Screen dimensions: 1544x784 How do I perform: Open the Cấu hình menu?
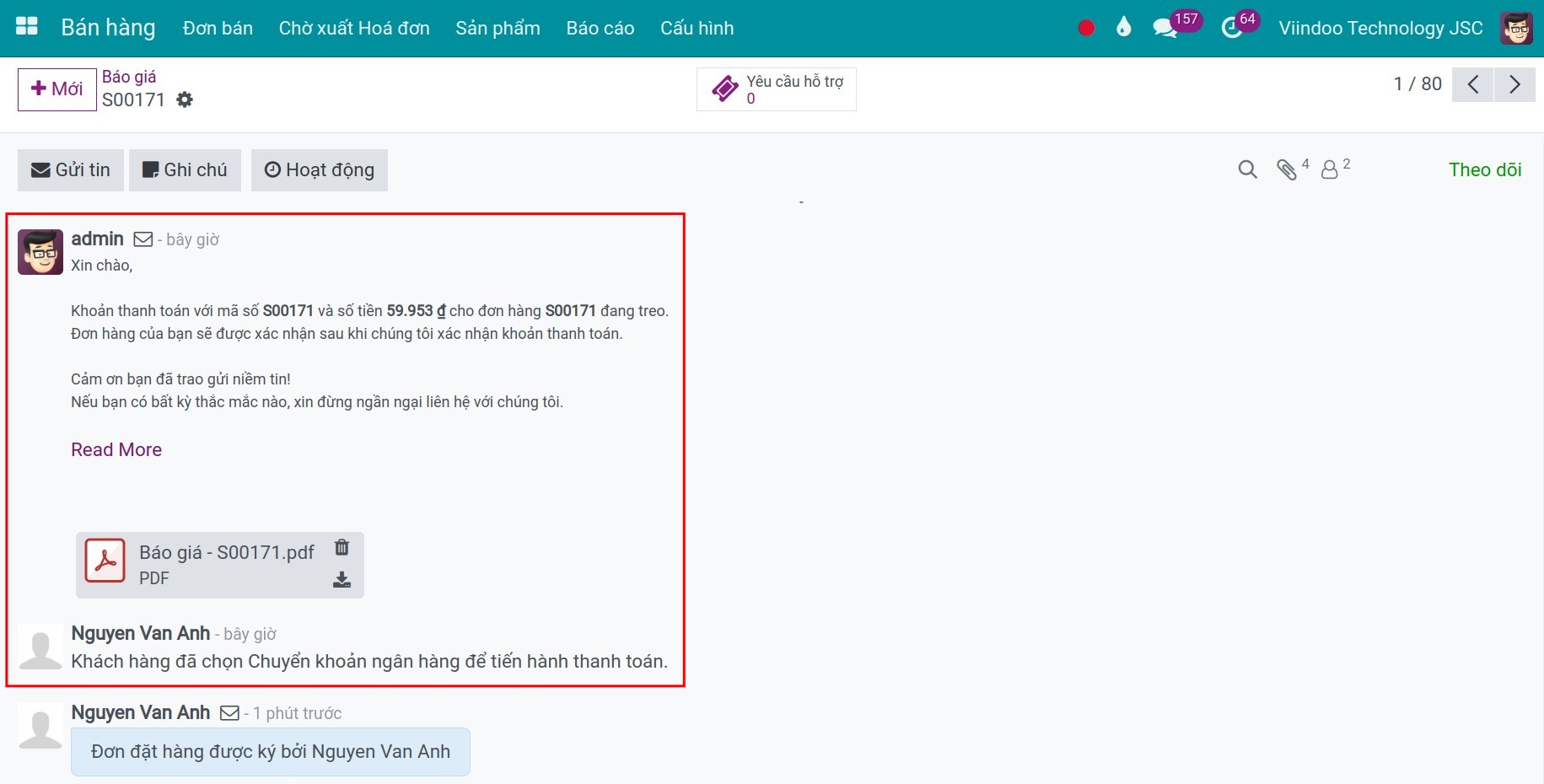coord(697,28)
